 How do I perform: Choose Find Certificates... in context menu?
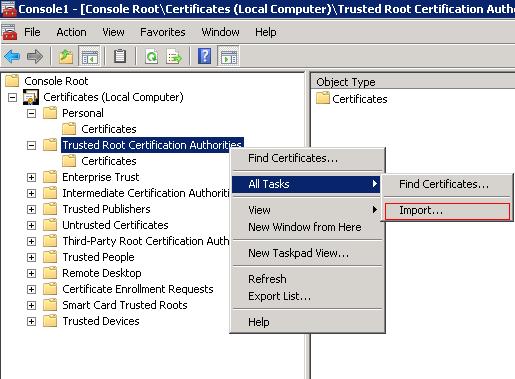pyautogui.click(x=308, y=158)
